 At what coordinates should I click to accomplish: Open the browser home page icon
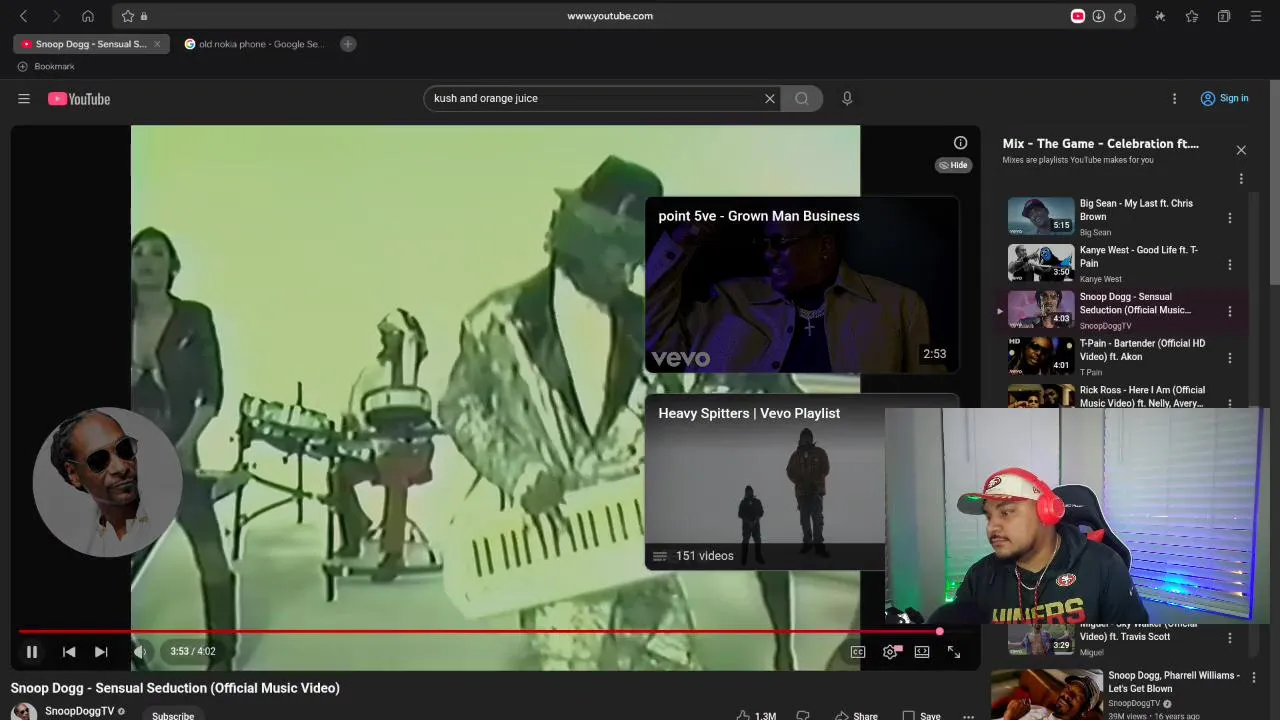[88, 16]
